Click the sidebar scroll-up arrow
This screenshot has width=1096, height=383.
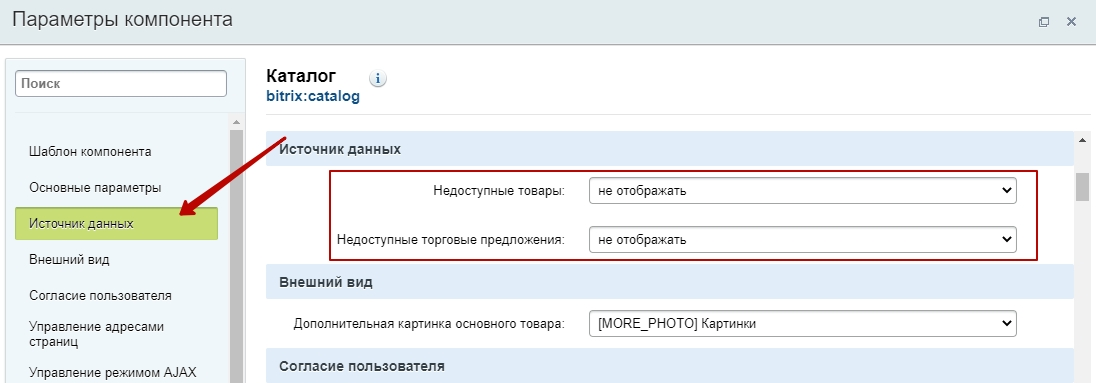(236, 122)
